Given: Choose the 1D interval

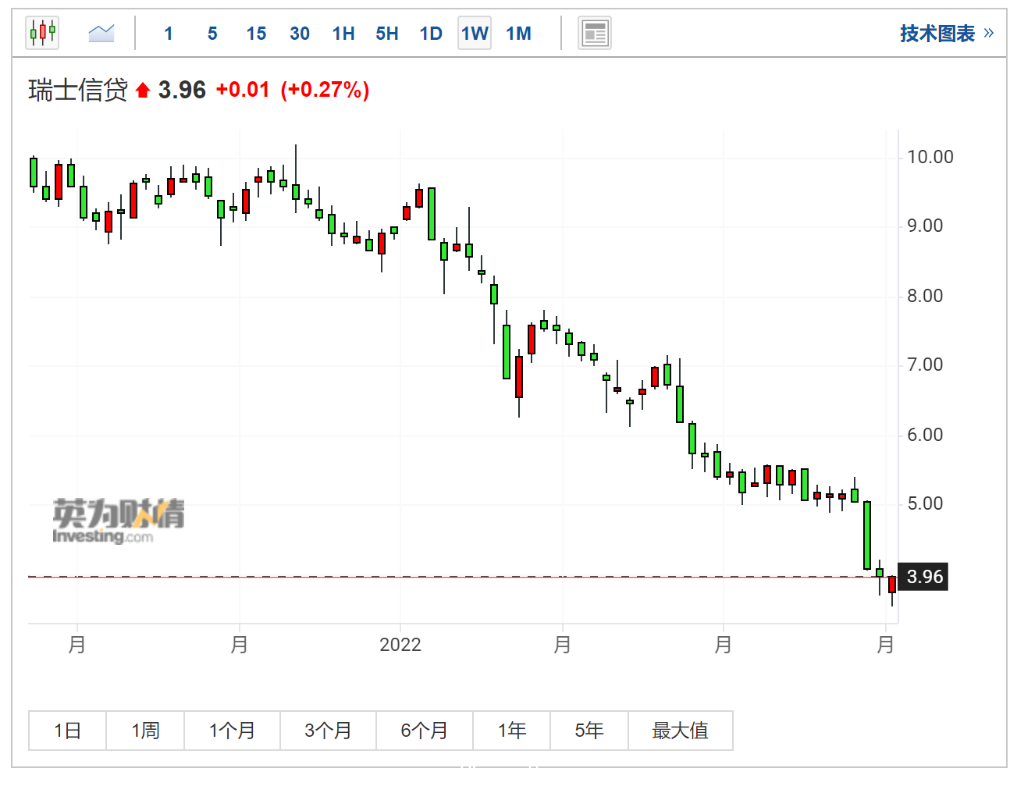Looking at the screenshot, I should click(x=431, y=33).
